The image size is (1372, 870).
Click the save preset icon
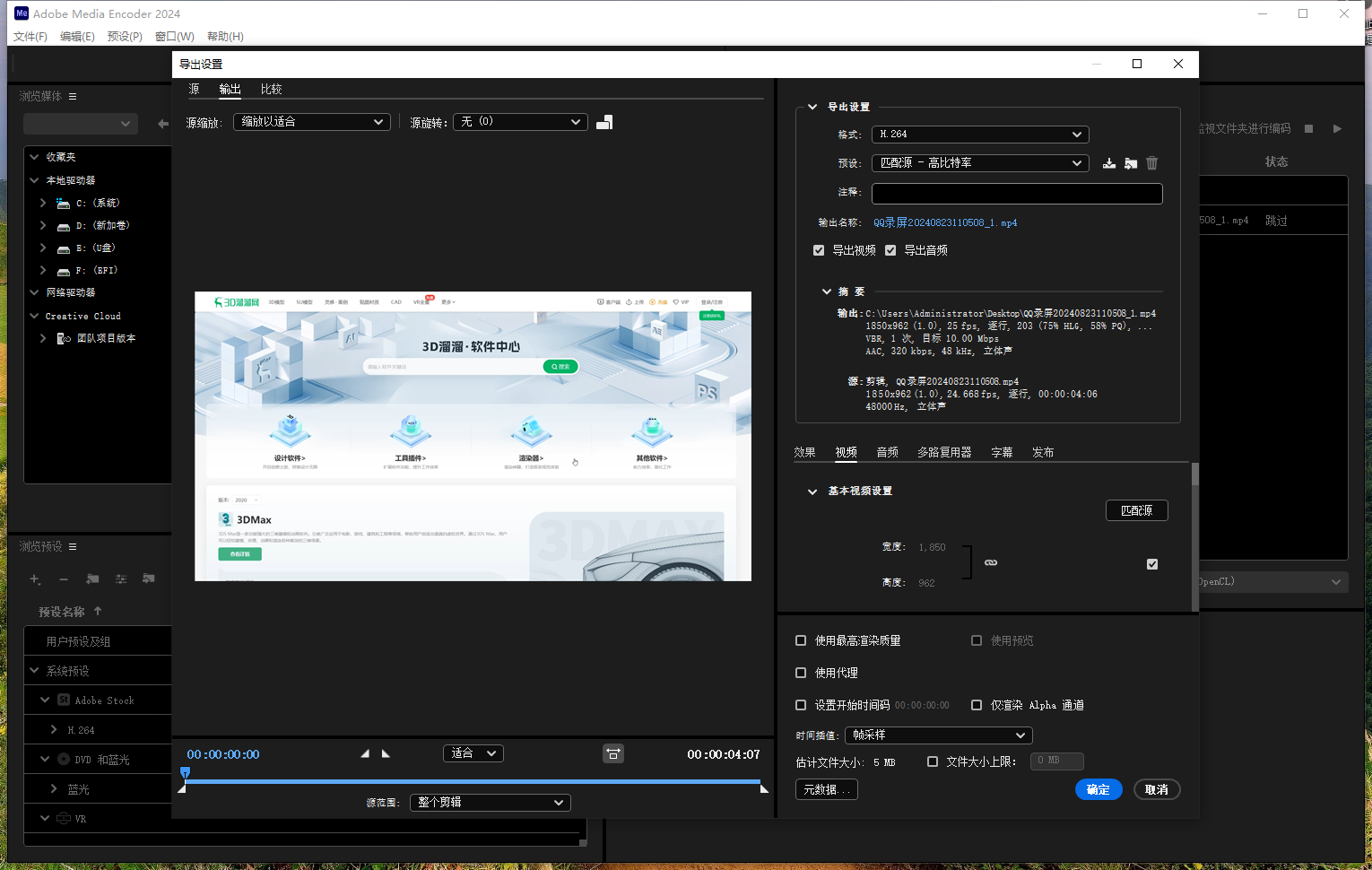1109,163
